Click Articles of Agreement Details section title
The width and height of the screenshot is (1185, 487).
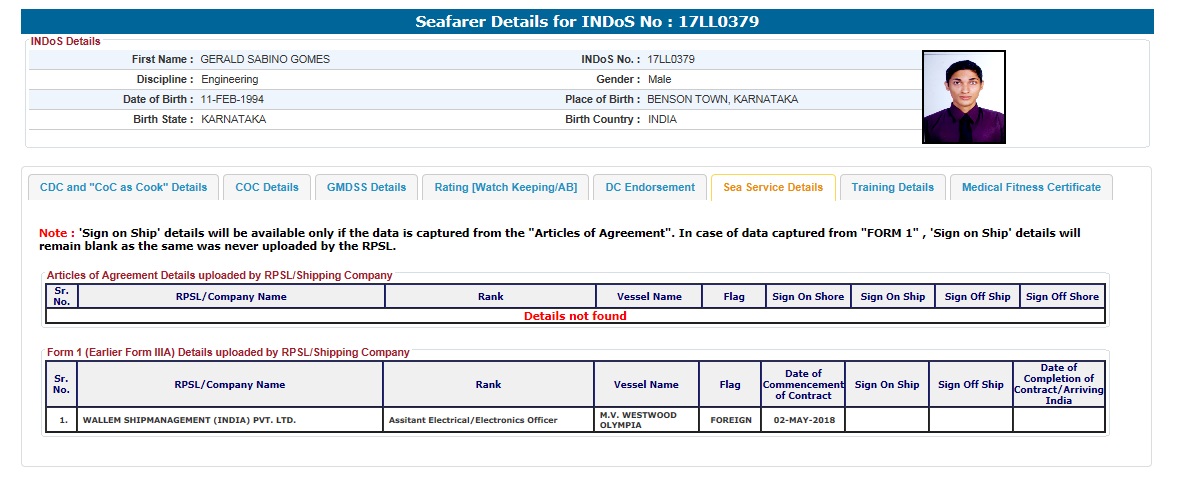click(x=220, y=276)
